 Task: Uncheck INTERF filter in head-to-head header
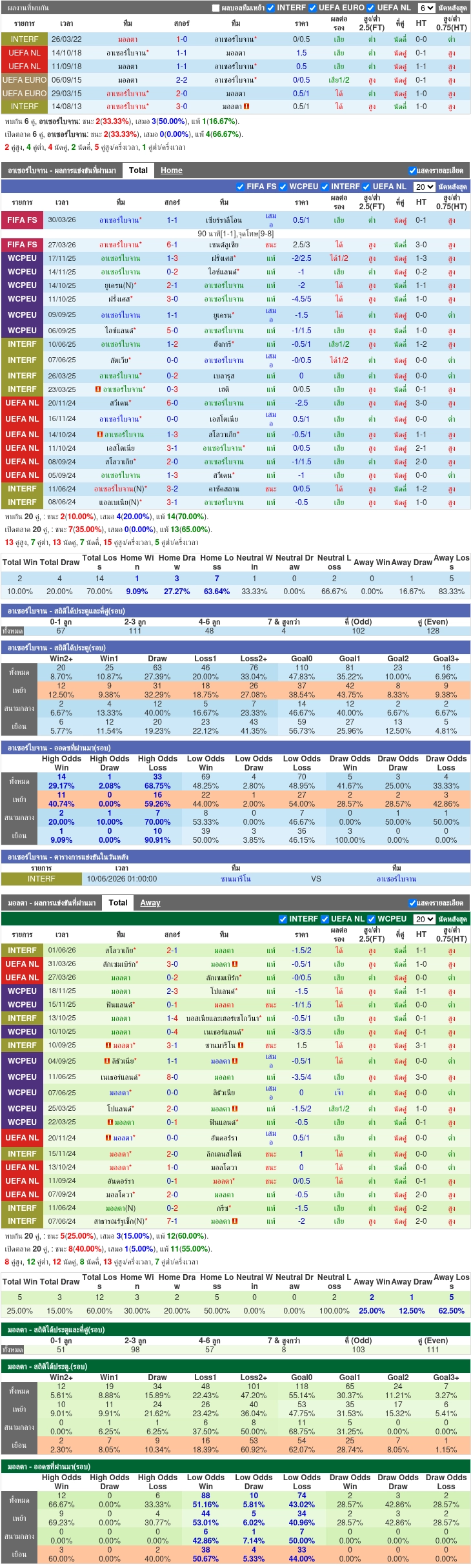[x=271, y=8]
